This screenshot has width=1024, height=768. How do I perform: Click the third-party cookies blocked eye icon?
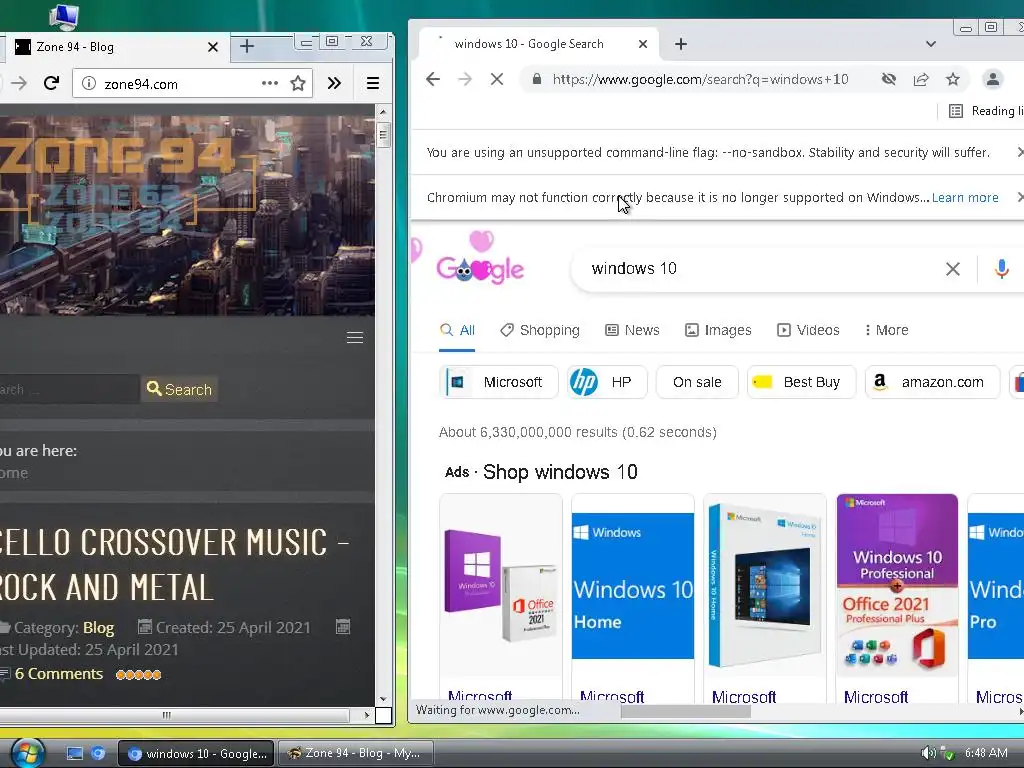(x=888, y=79)
